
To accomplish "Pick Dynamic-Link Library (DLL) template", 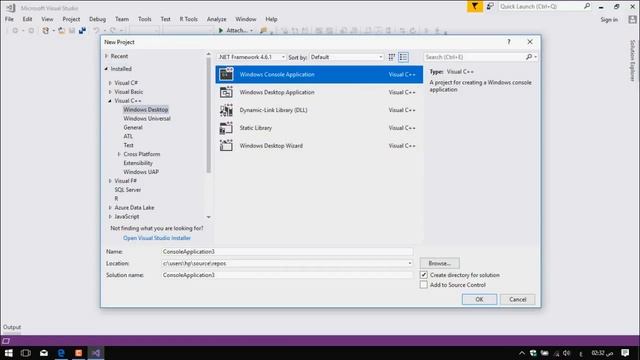I will click(x=319, y=110).
